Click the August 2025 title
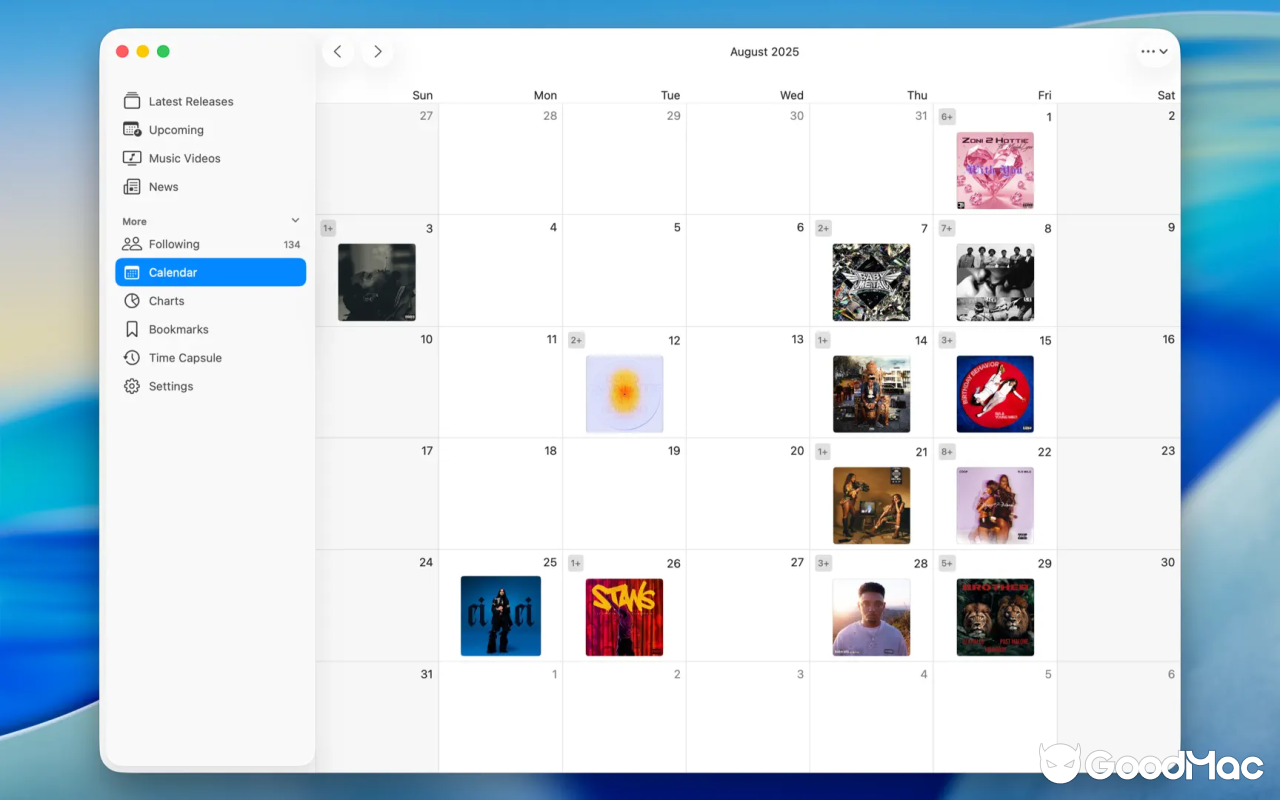Image resolution: width=1280 pixels, height=800 pixels. [x=764, y=52]
